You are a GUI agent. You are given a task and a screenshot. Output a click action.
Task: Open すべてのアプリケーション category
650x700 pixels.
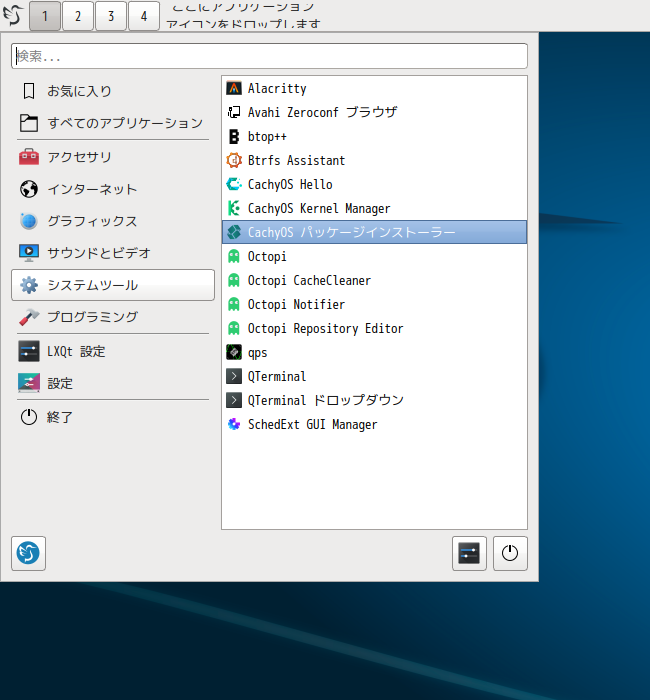point(124,123)
